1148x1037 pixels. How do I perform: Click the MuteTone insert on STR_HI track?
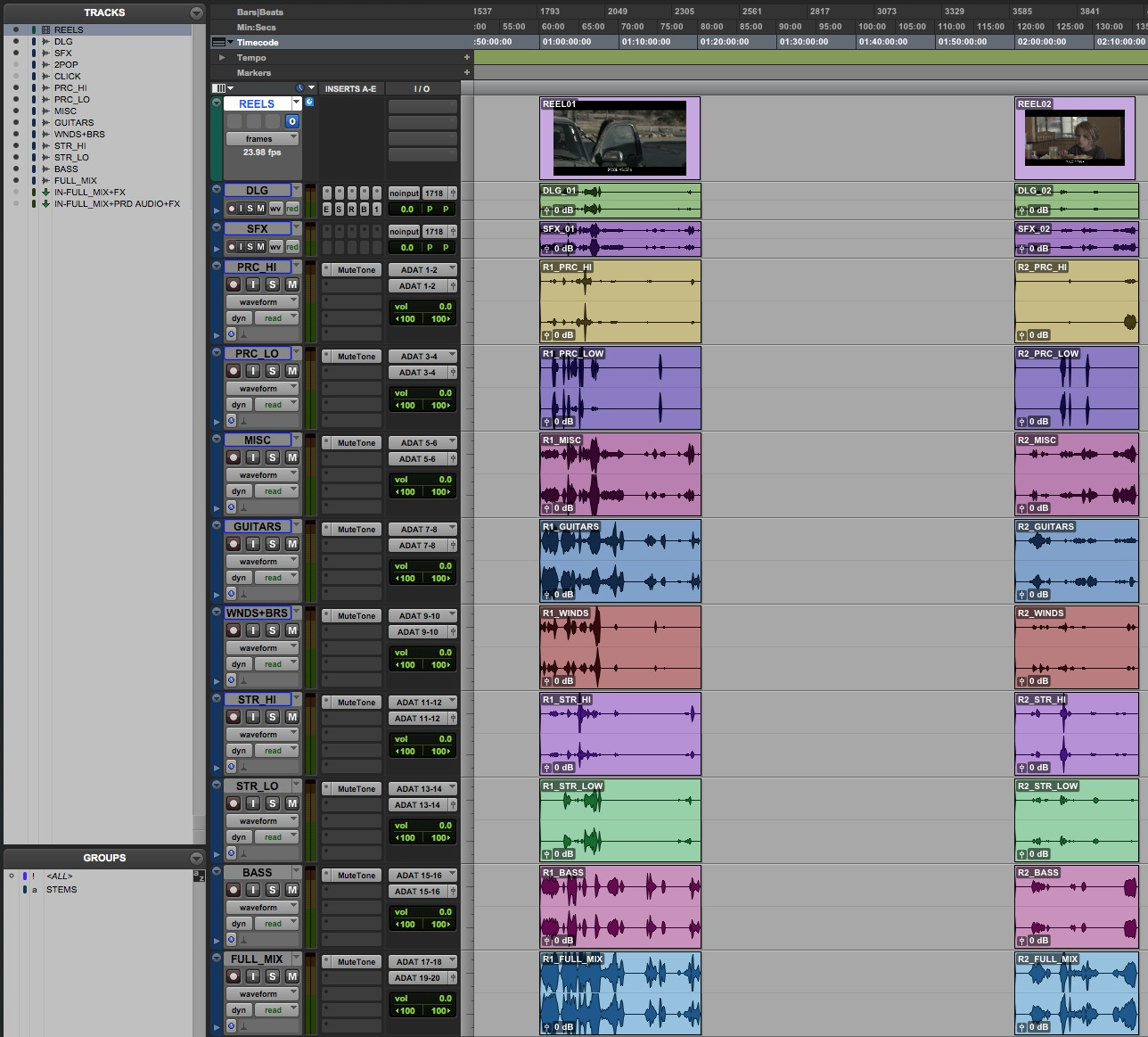click(x=356, y=703)
